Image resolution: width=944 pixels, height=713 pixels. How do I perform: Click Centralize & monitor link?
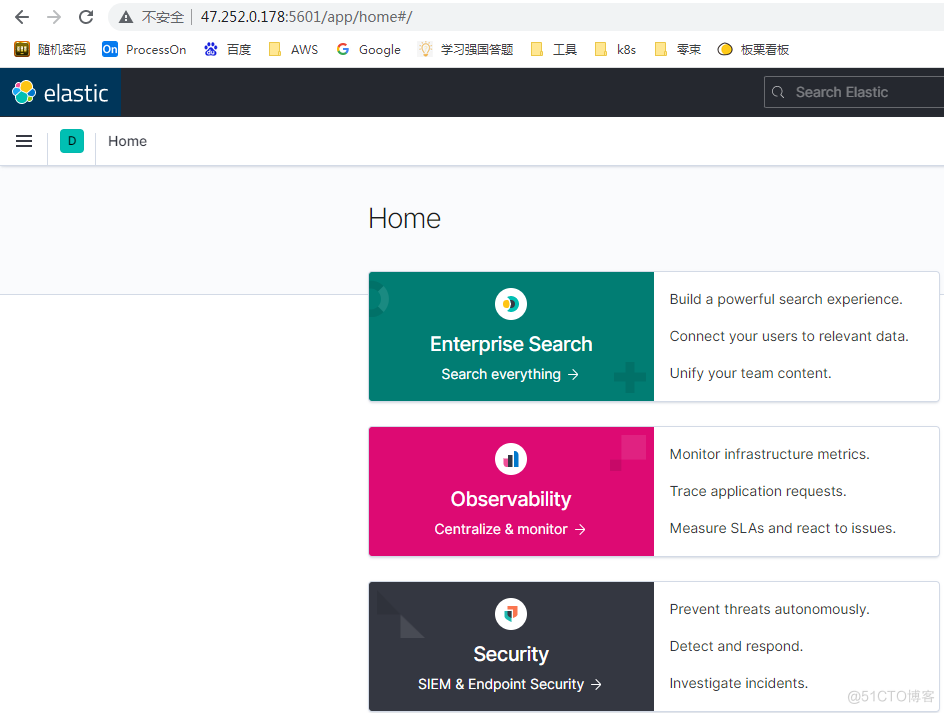tap(510, 529)
